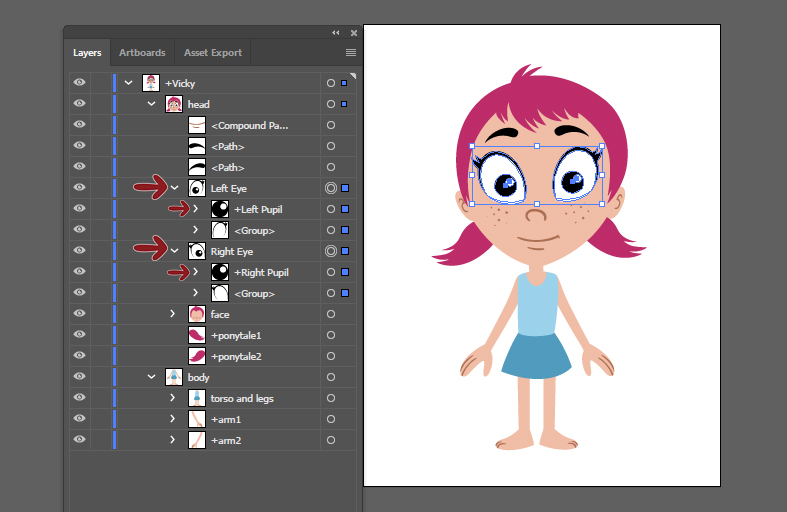This screenshot has width=787, height=512.
Task: Click the target circle for Left Eye
Action: click(331, 188)
